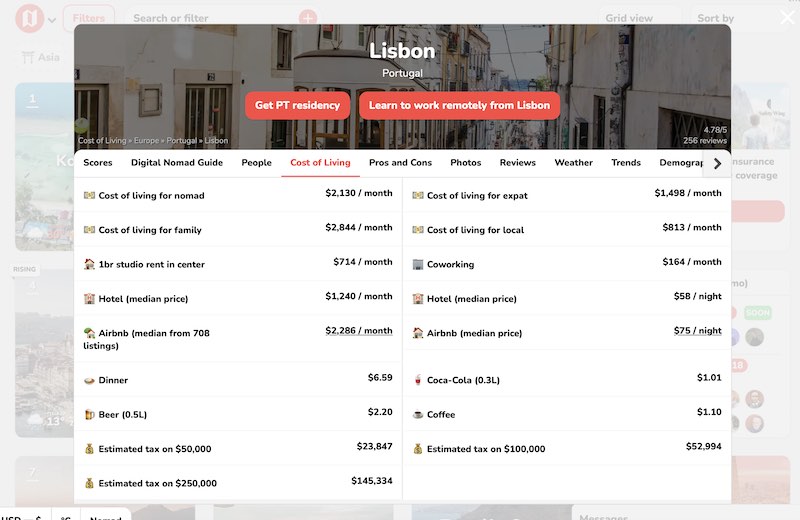Click the $52,994 estimated tax value

pyautogui.click(x=704, y=447)
